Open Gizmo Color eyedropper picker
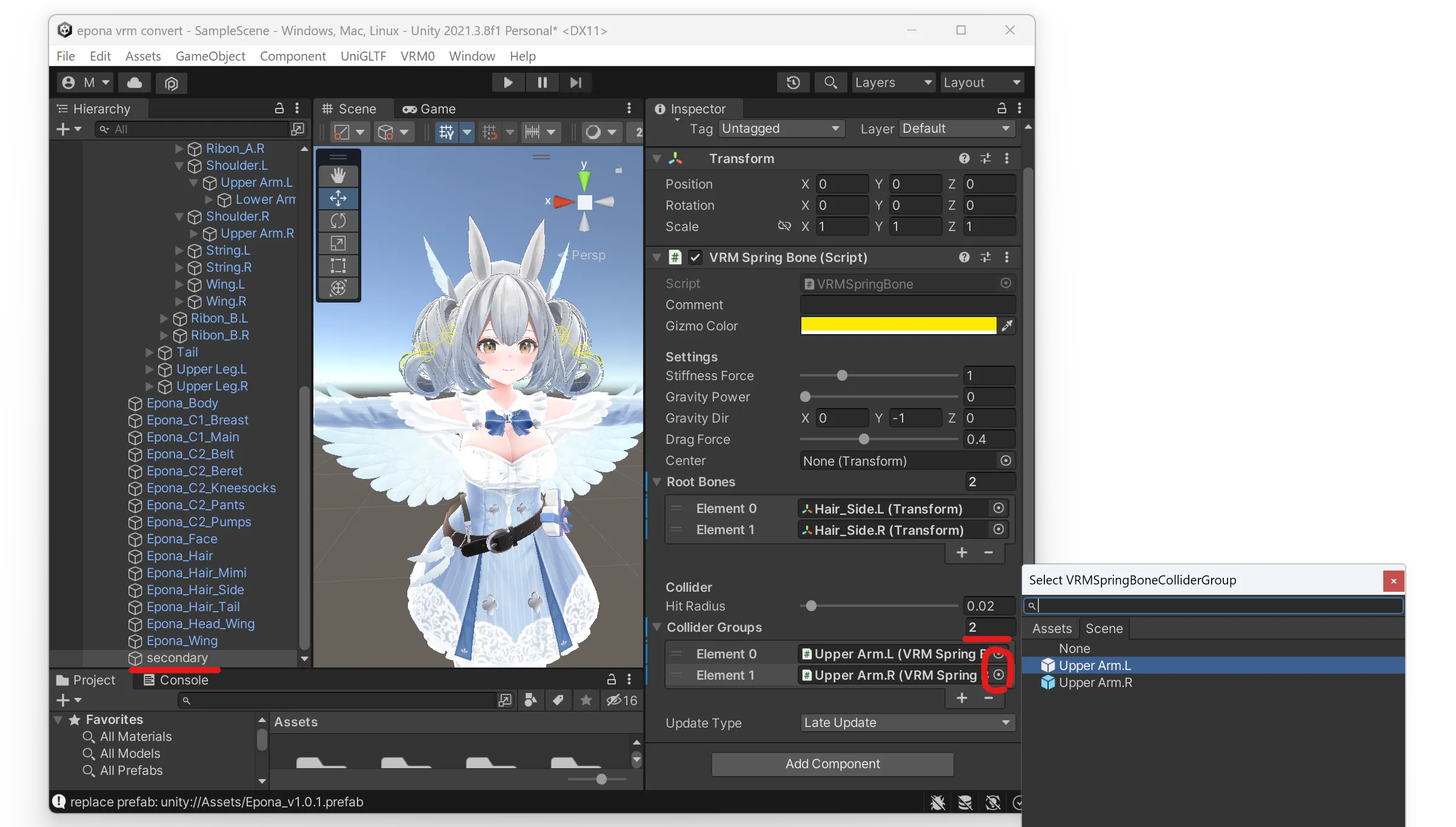 pyautogui.click(x=1007, y=326)
